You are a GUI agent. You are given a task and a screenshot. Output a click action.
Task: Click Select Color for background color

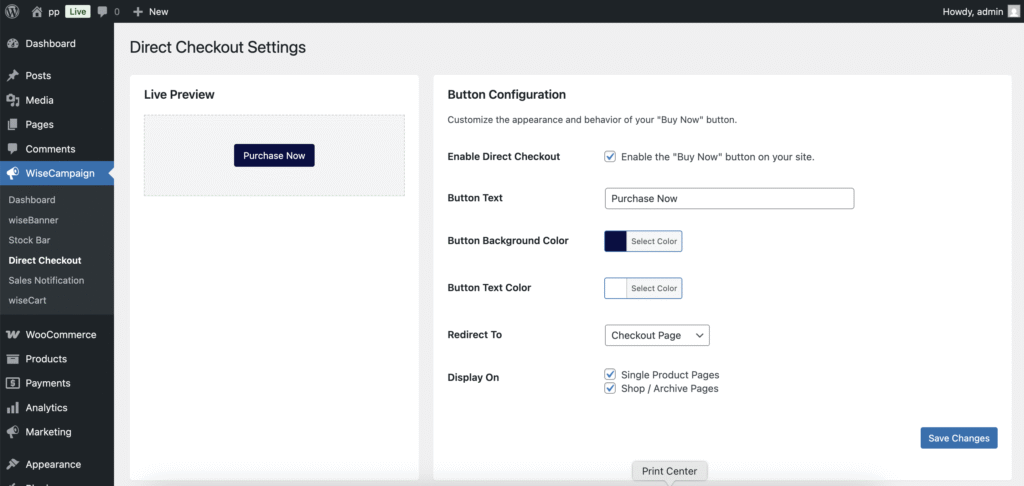point(654,241)
